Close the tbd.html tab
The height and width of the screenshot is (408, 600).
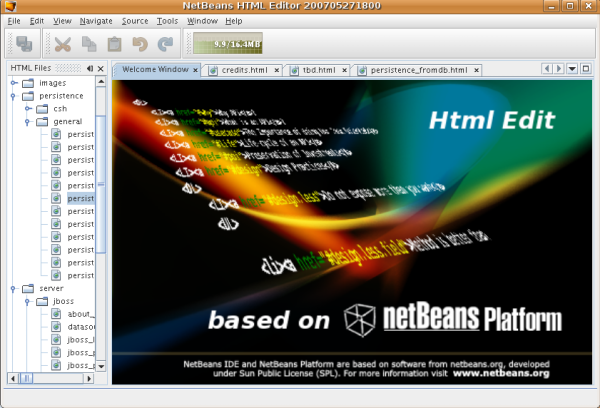(x=344, y=70)
